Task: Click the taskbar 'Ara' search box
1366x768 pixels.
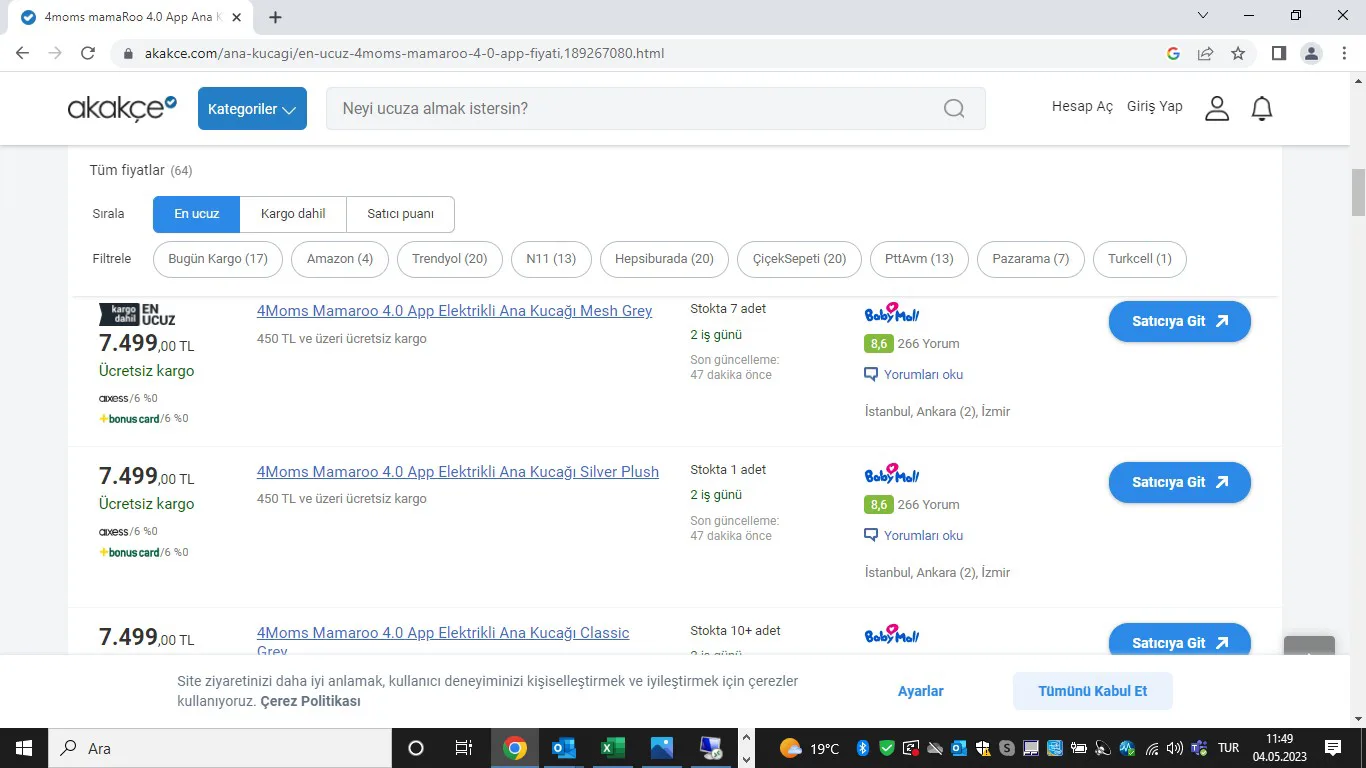Action: [219, 748]
